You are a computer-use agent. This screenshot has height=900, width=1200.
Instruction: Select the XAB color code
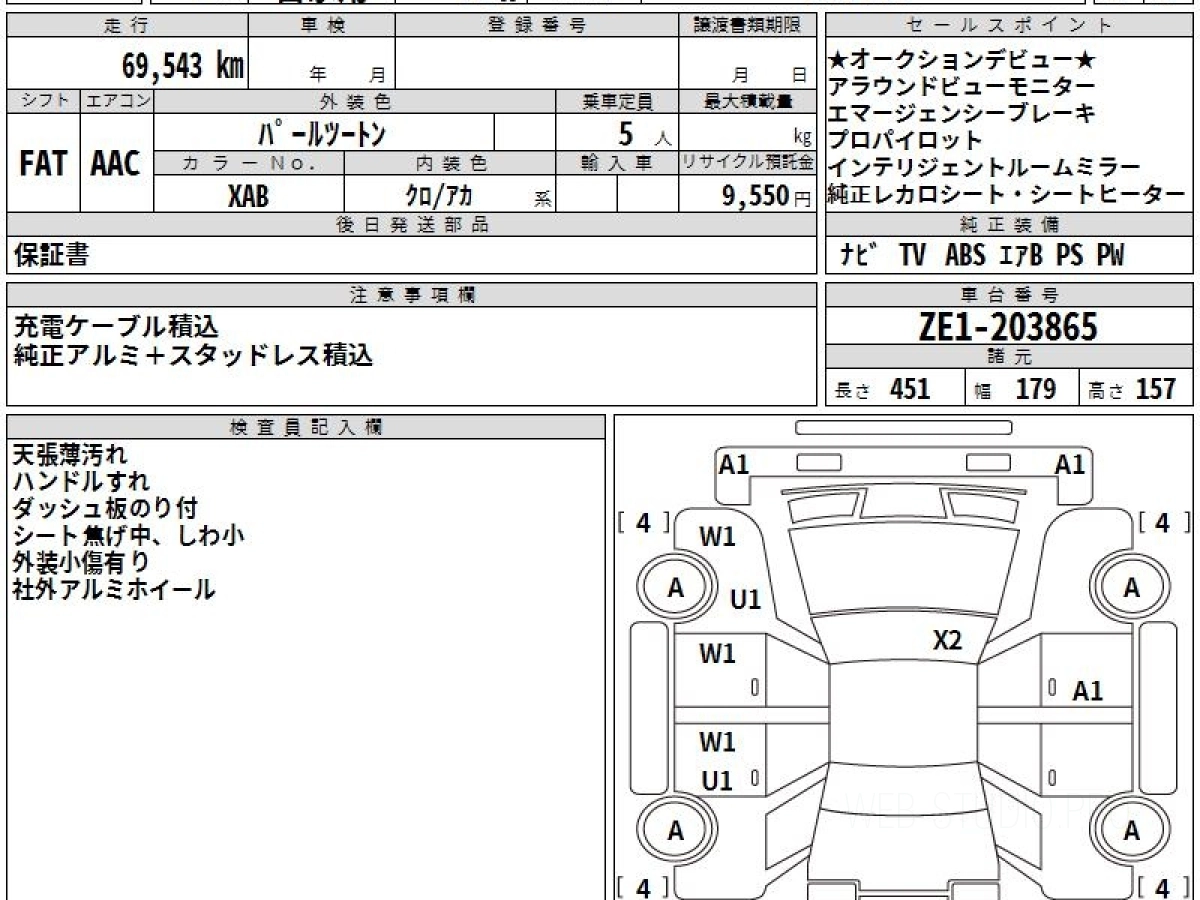[249, 195]
